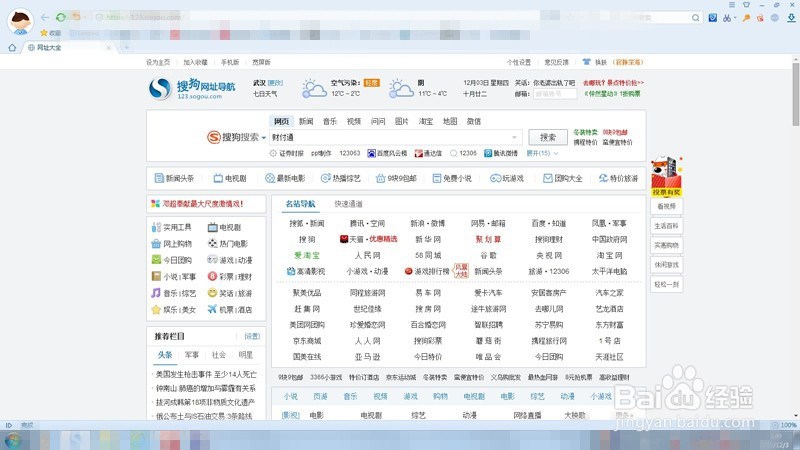Click the favorites star icon
The image size is (800, 450).
pos(44,33)
